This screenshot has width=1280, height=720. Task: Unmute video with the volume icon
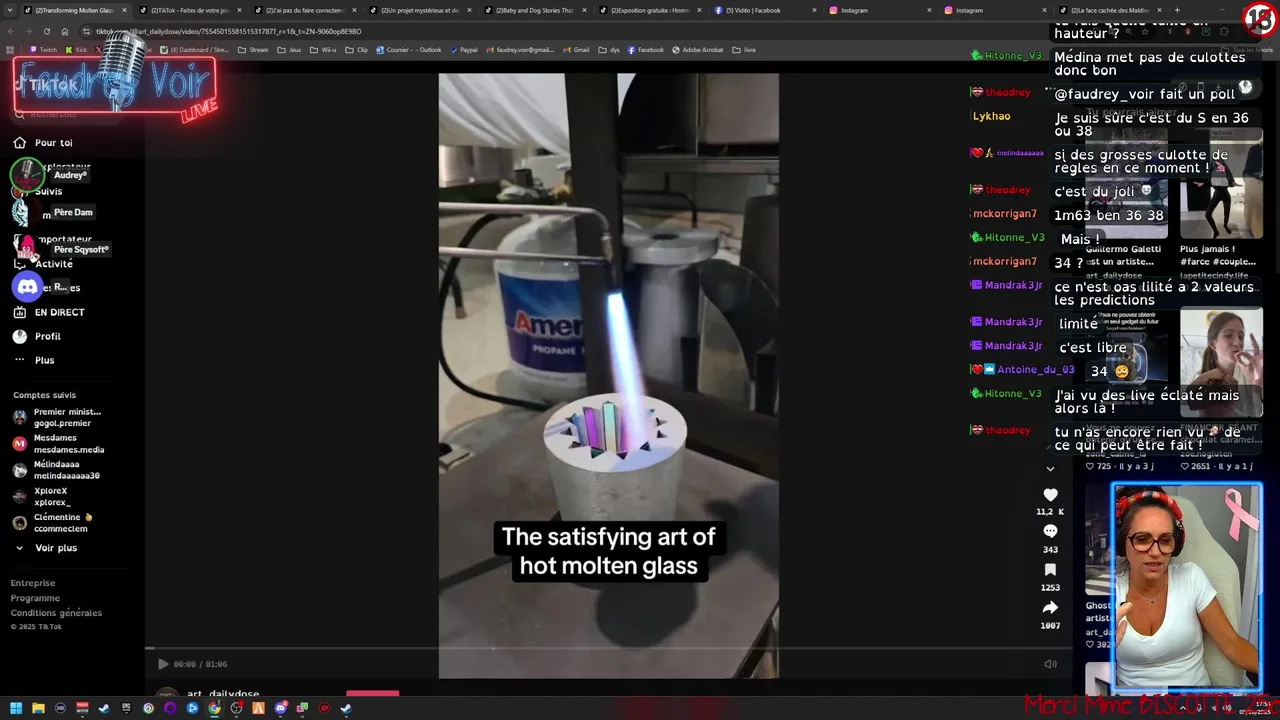point(1050,664)
